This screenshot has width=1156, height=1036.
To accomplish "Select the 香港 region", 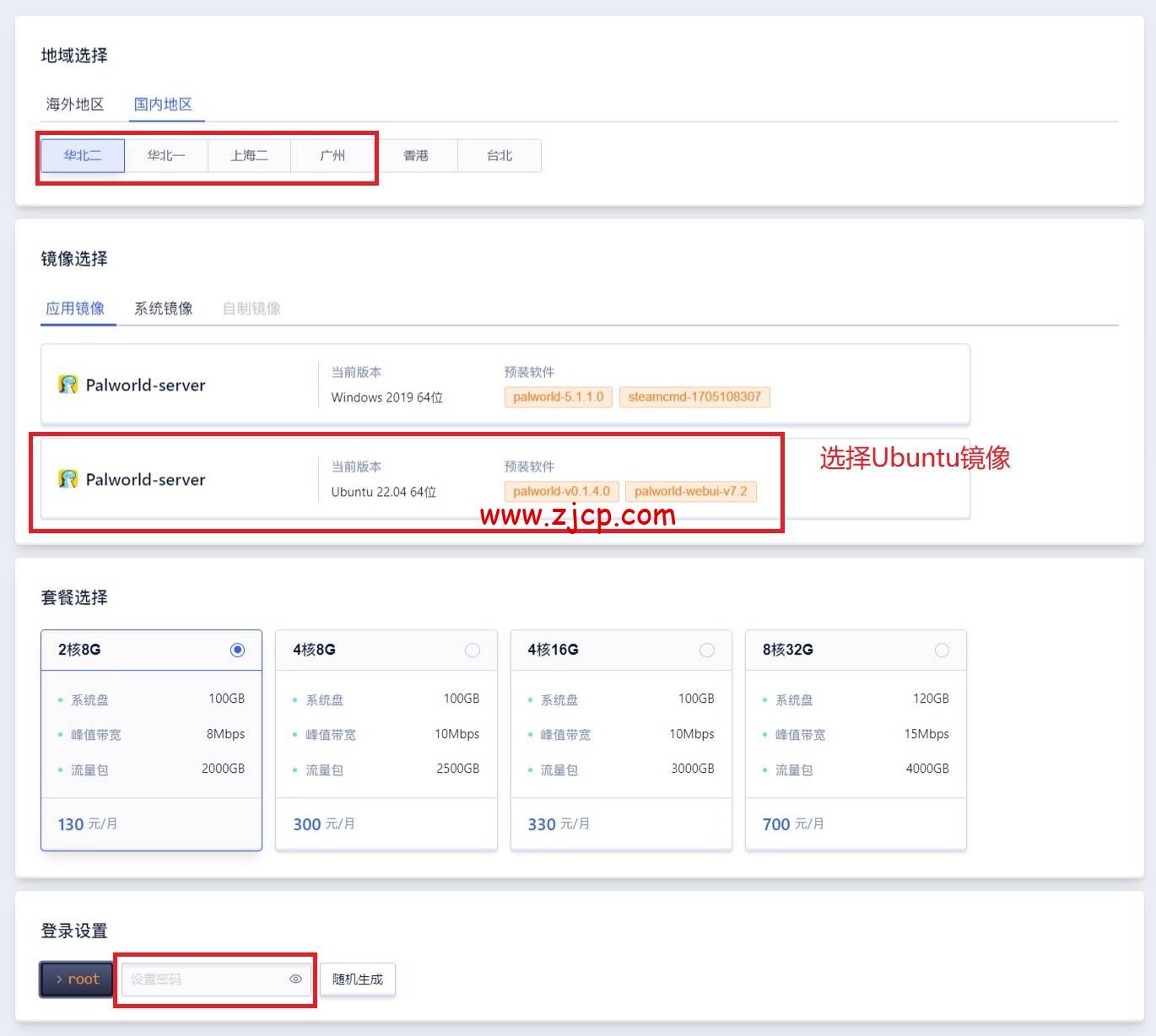I will (x=416, y=156).
